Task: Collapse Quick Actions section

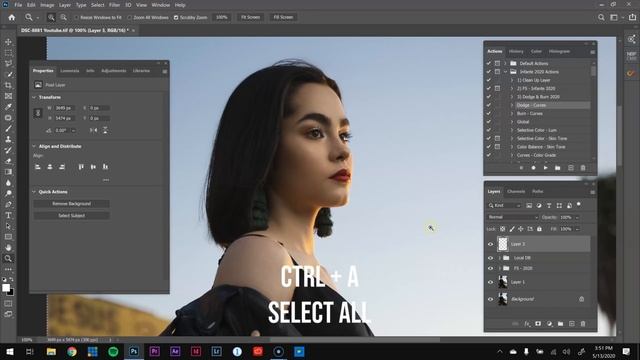Action: pyautogui.click(x=34, y=192)
